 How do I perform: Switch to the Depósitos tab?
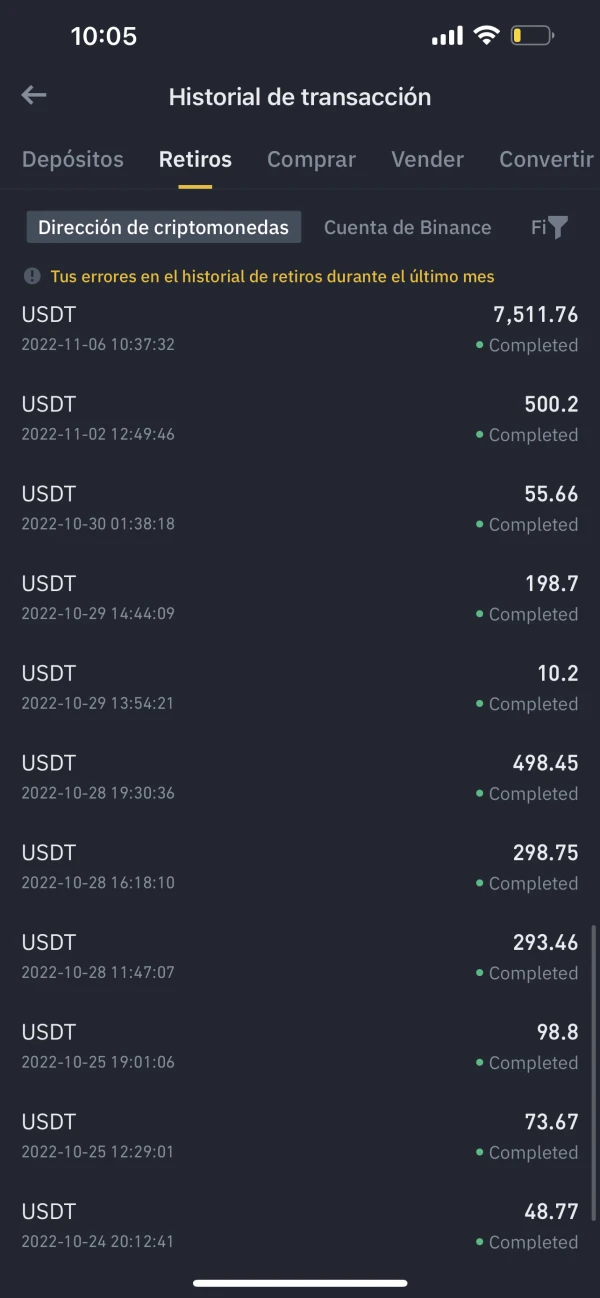pos(73,159)
